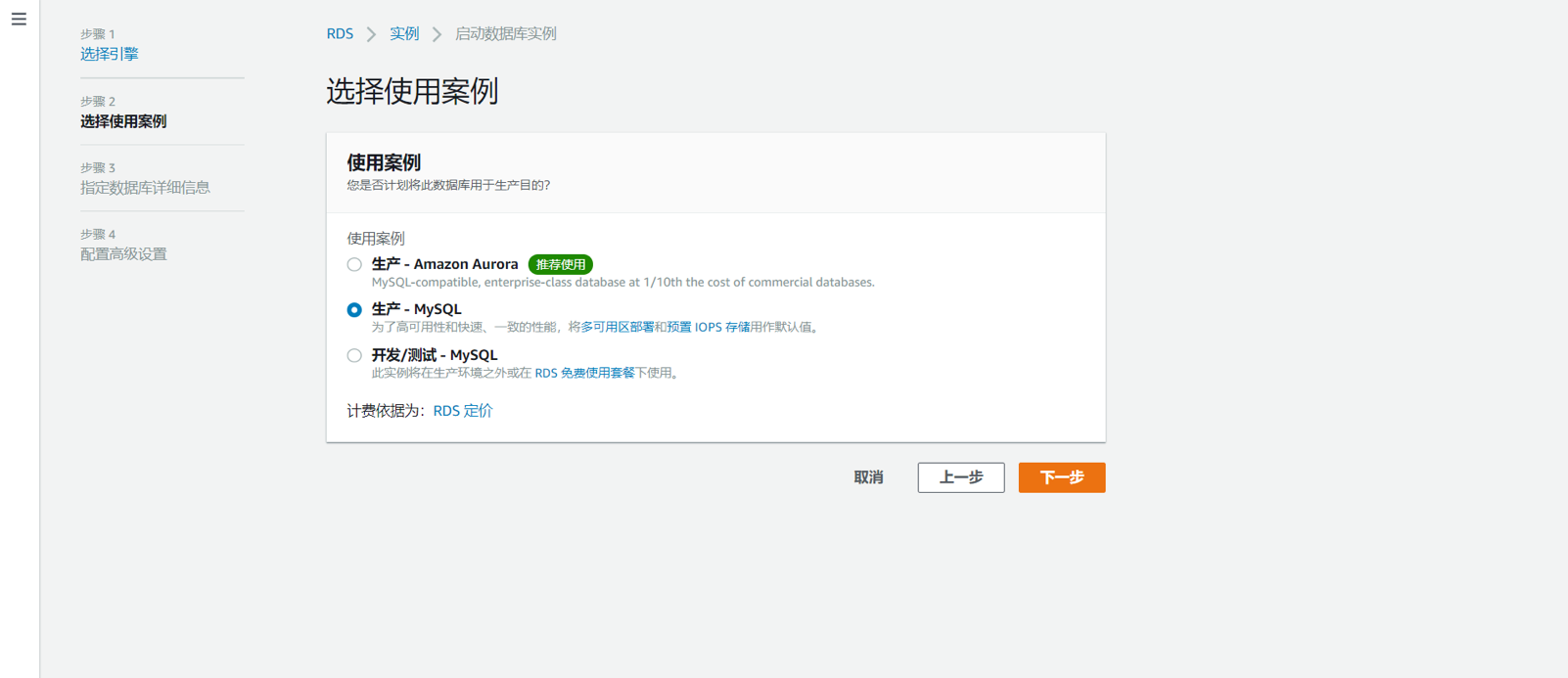Jump to step 4 配置高级设置

point(123,254)
